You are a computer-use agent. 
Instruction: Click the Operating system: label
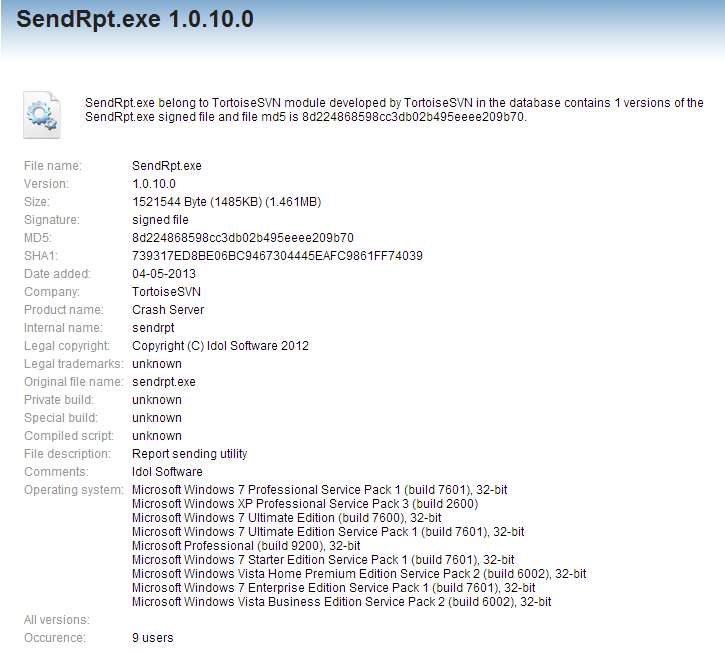[x=74, y=490]
